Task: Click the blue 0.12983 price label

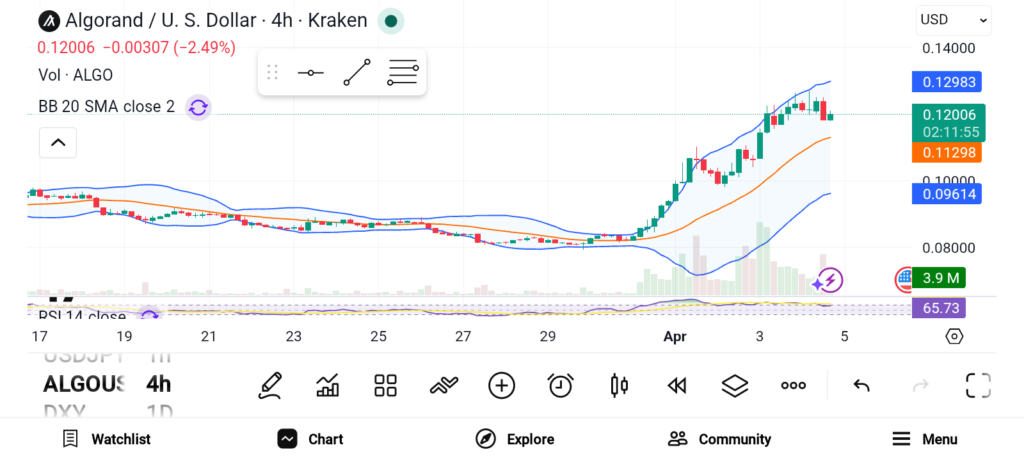Action: pyautogui.click(x=948, y=82)
